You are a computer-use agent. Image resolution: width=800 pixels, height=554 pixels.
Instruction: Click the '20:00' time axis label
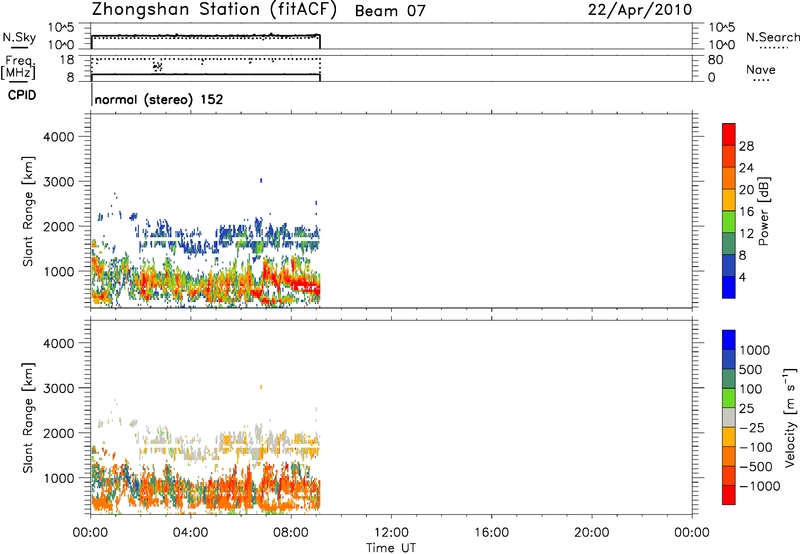(591, 533)
